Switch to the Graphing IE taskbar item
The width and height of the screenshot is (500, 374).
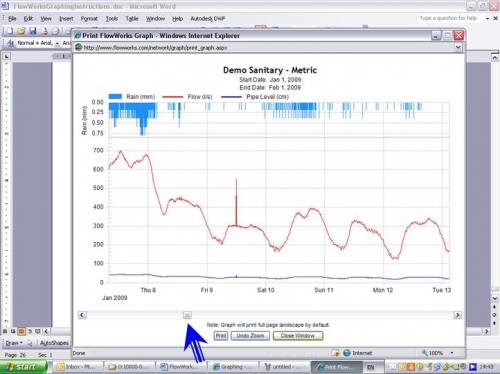[234, 367]
